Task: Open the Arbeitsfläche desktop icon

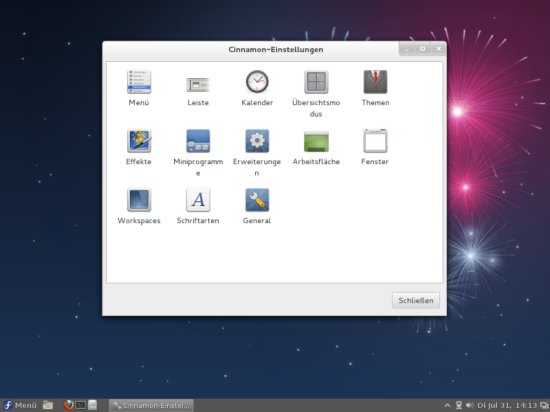Action: tap(316, 142)
